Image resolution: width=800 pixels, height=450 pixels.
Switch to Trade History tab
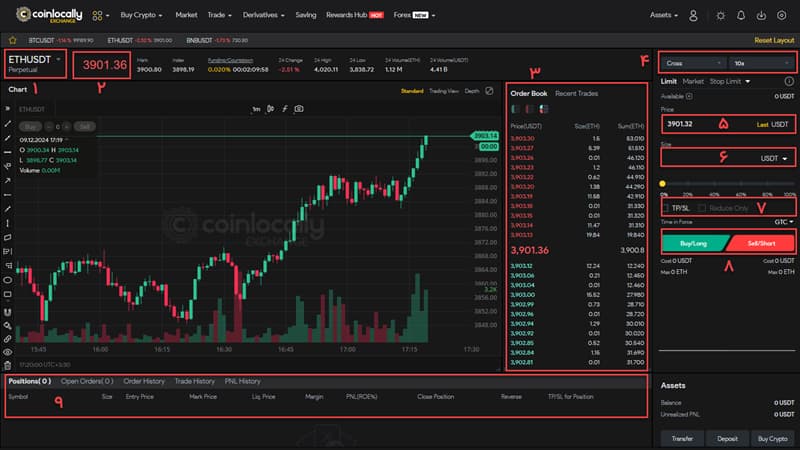click(x=194, y=381)
